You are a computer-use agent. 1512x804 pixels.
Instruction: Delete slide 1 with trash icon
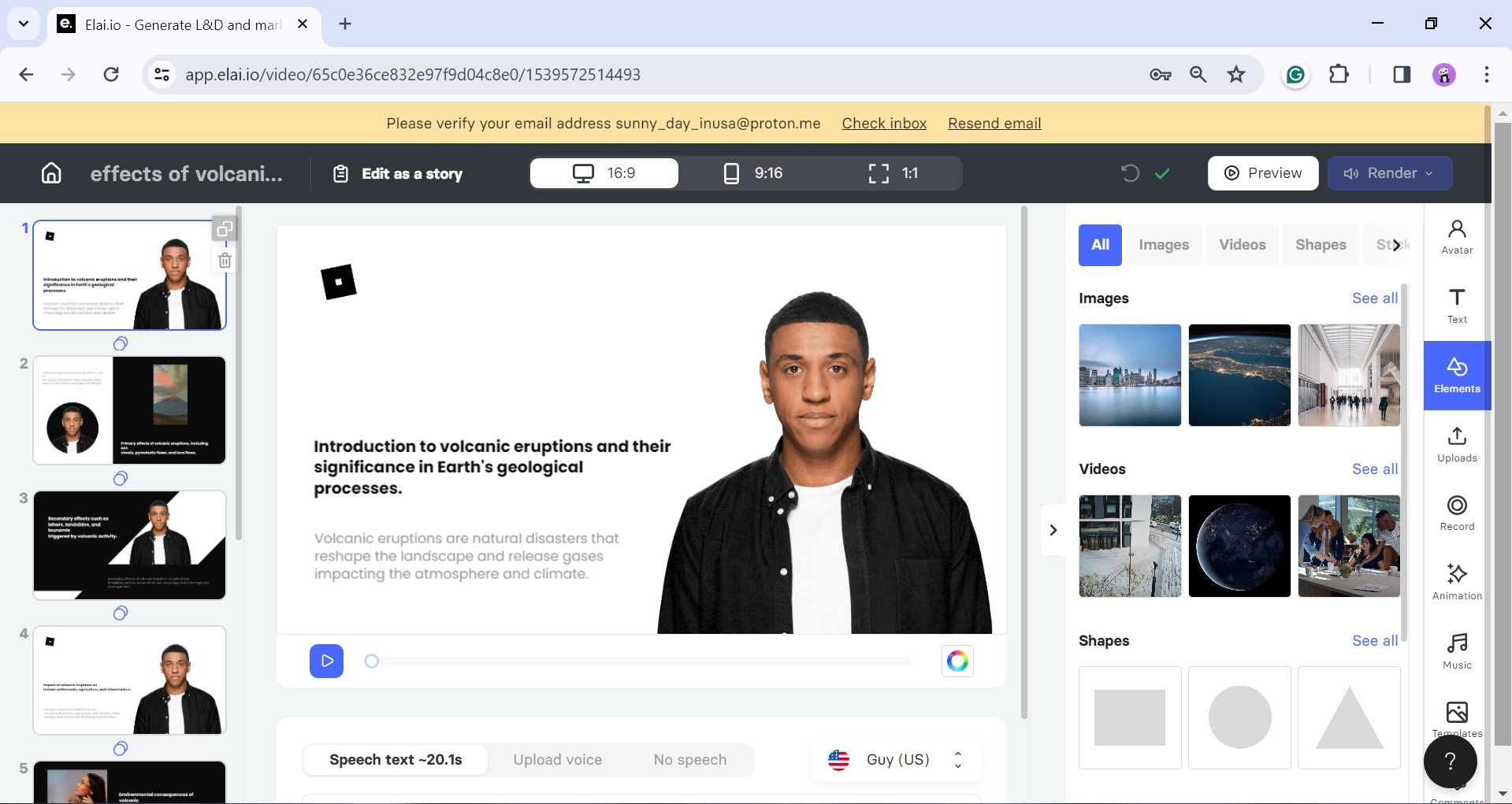[x=225, y=261]
